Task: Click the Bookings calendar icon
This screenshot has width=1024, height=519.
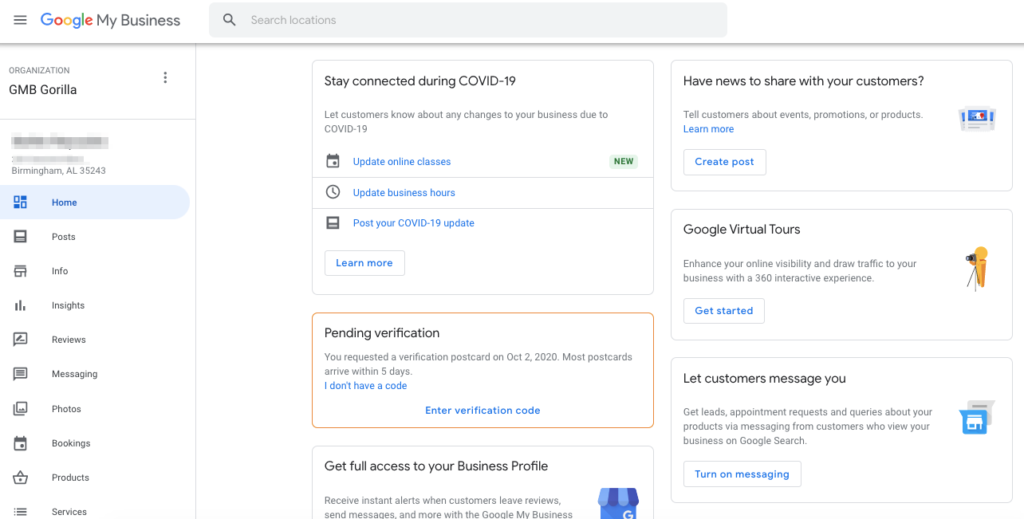Action: tap(20, 443)
